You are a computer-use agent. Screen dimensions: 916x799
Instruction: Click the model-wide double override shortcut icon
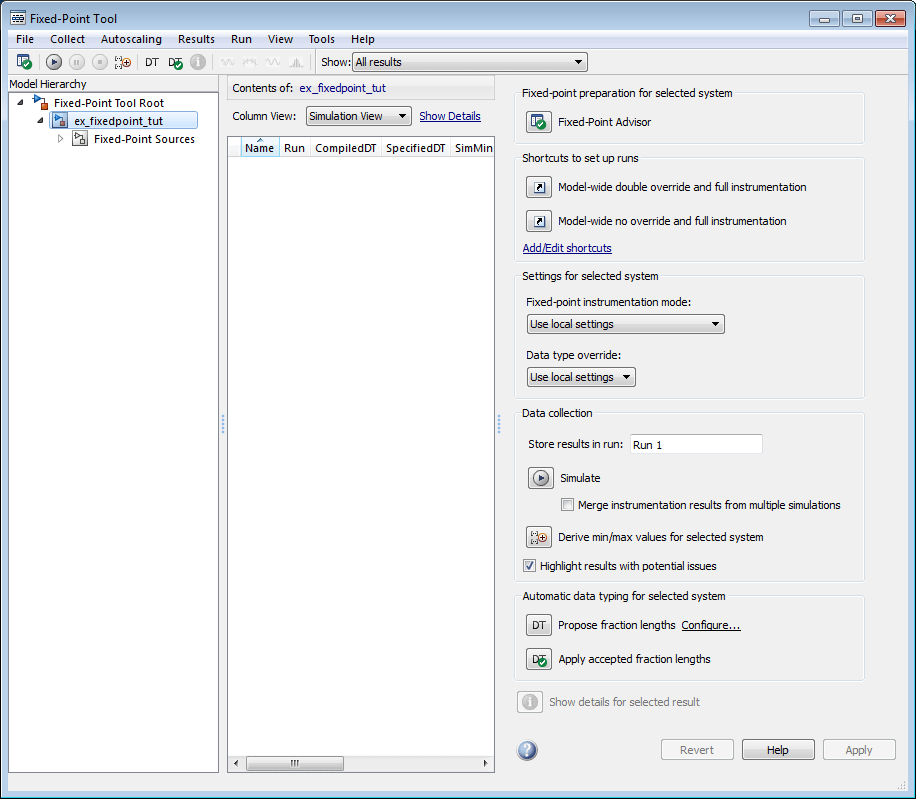pyautogui.click(x=539, y=187)
